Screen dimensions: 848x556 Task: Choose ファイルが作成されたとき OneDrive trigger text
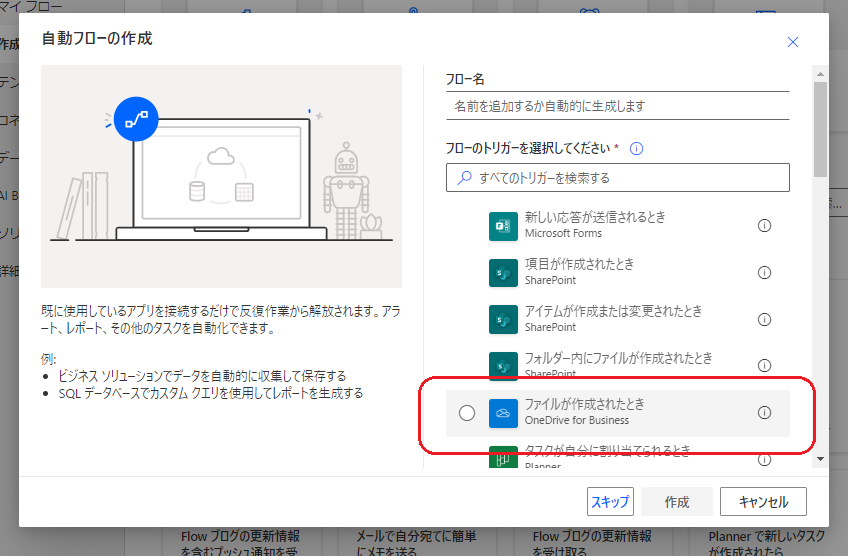(585, 405)
